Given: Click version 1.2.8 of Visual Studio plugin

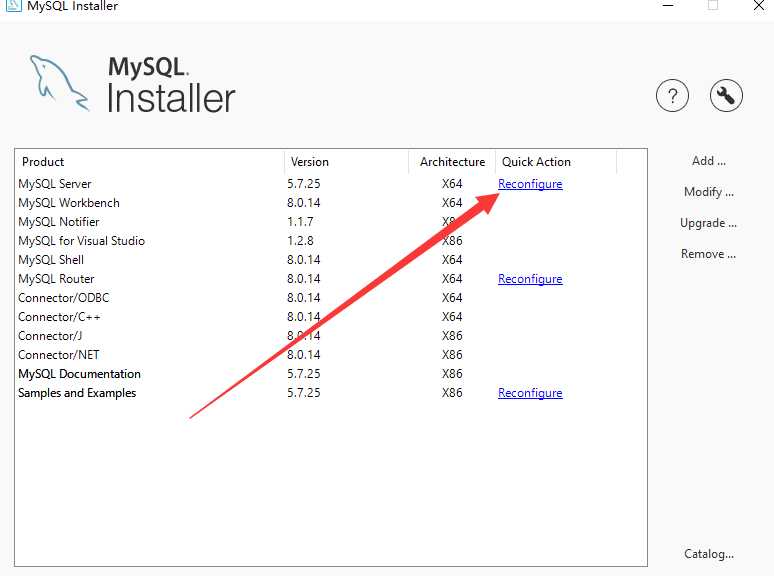Looking at the screenshot, I should pyautogui.click(x=300, y=241).
